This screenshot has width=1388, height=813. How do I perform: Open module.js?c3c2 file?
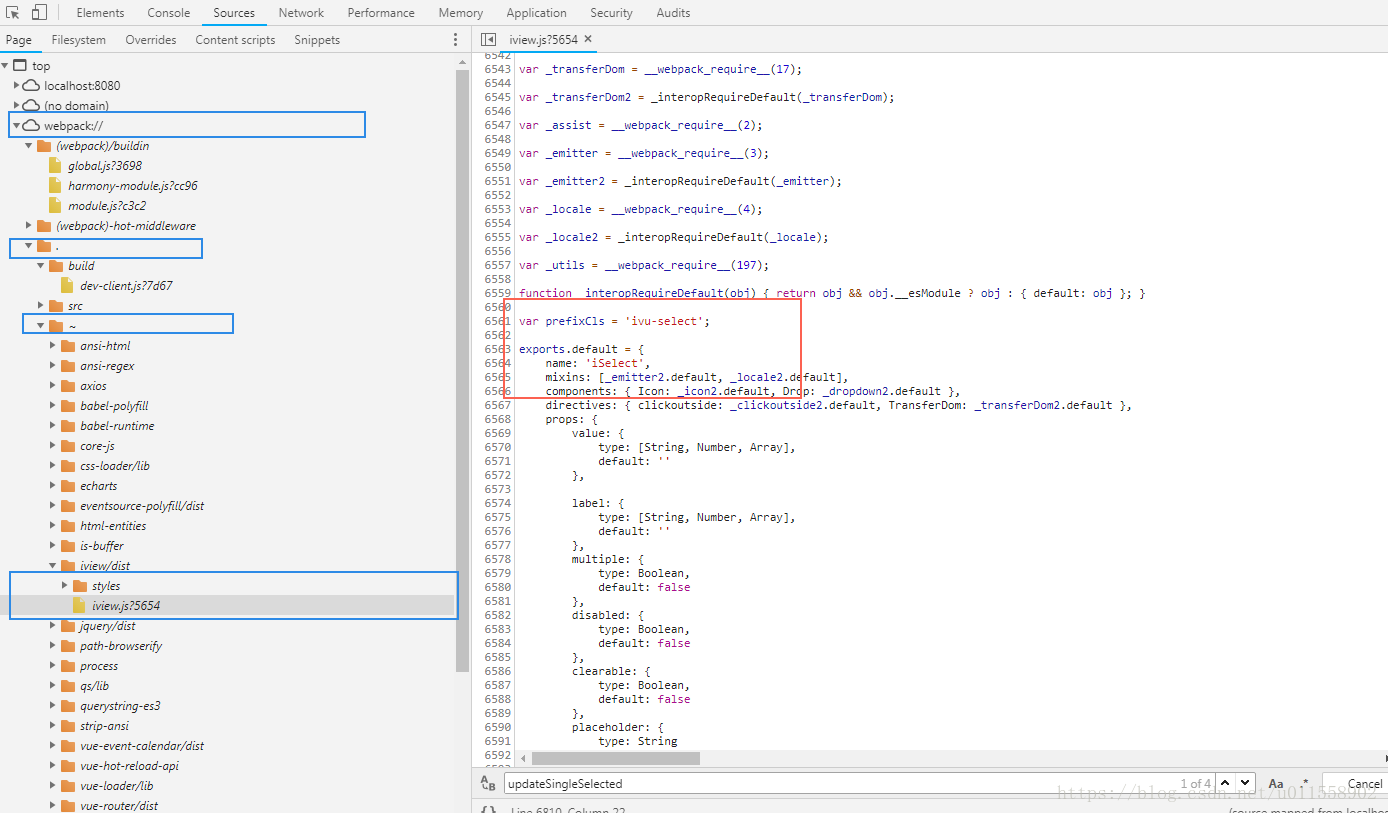pos(107,206)
